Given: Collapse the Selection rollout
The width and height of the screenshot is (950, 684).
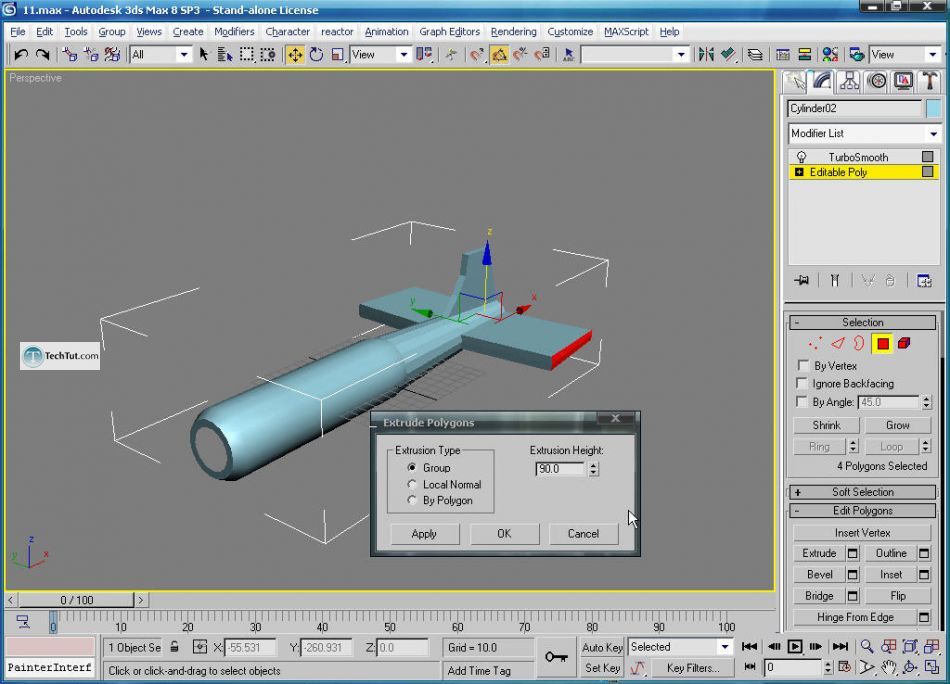Looking at the screenshot, I should click(x=863, y=322).
